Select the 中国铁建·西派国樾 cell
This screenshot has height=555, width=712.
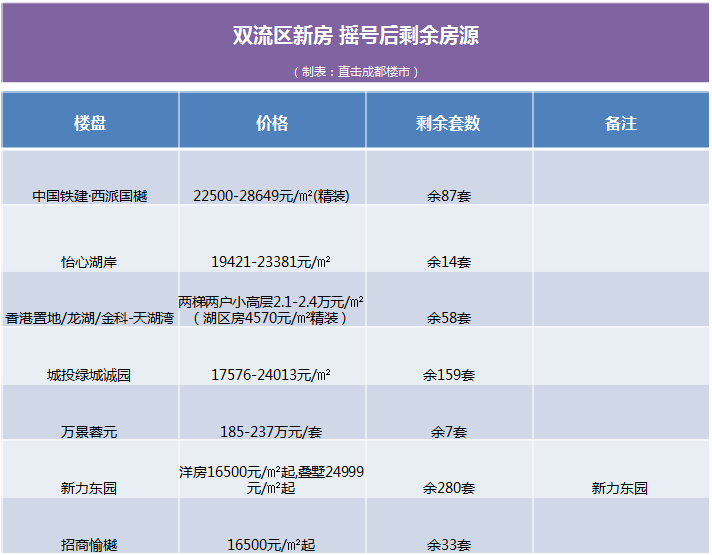coord(90,196)
